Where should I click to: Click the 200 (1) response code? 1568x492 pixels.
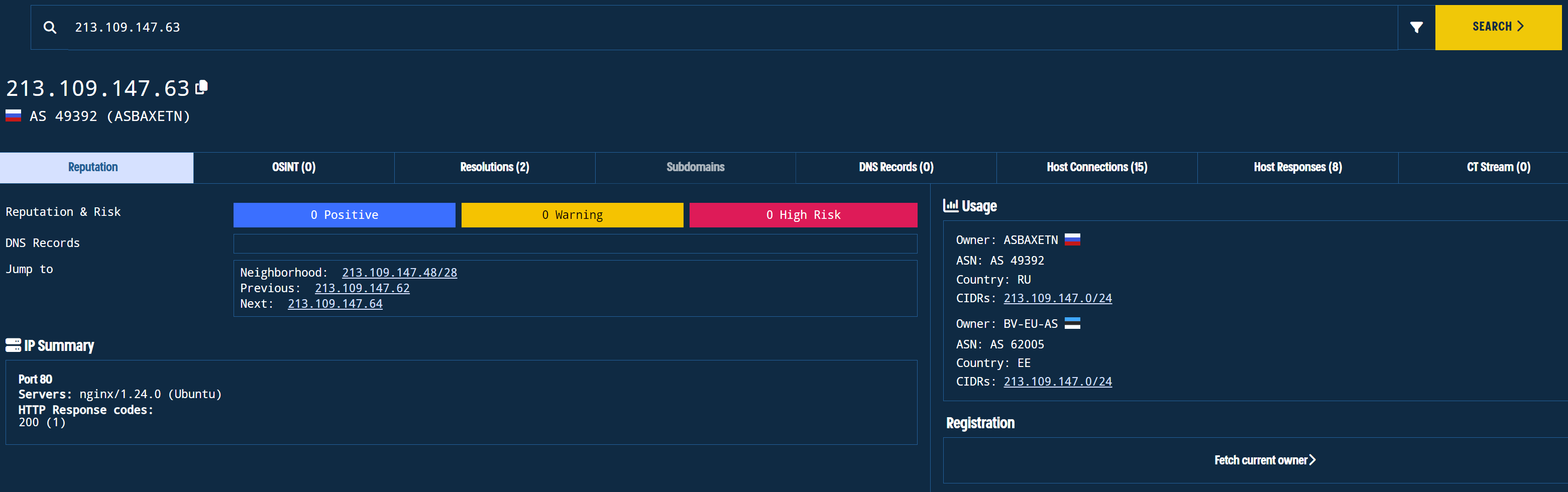point(42,422)
